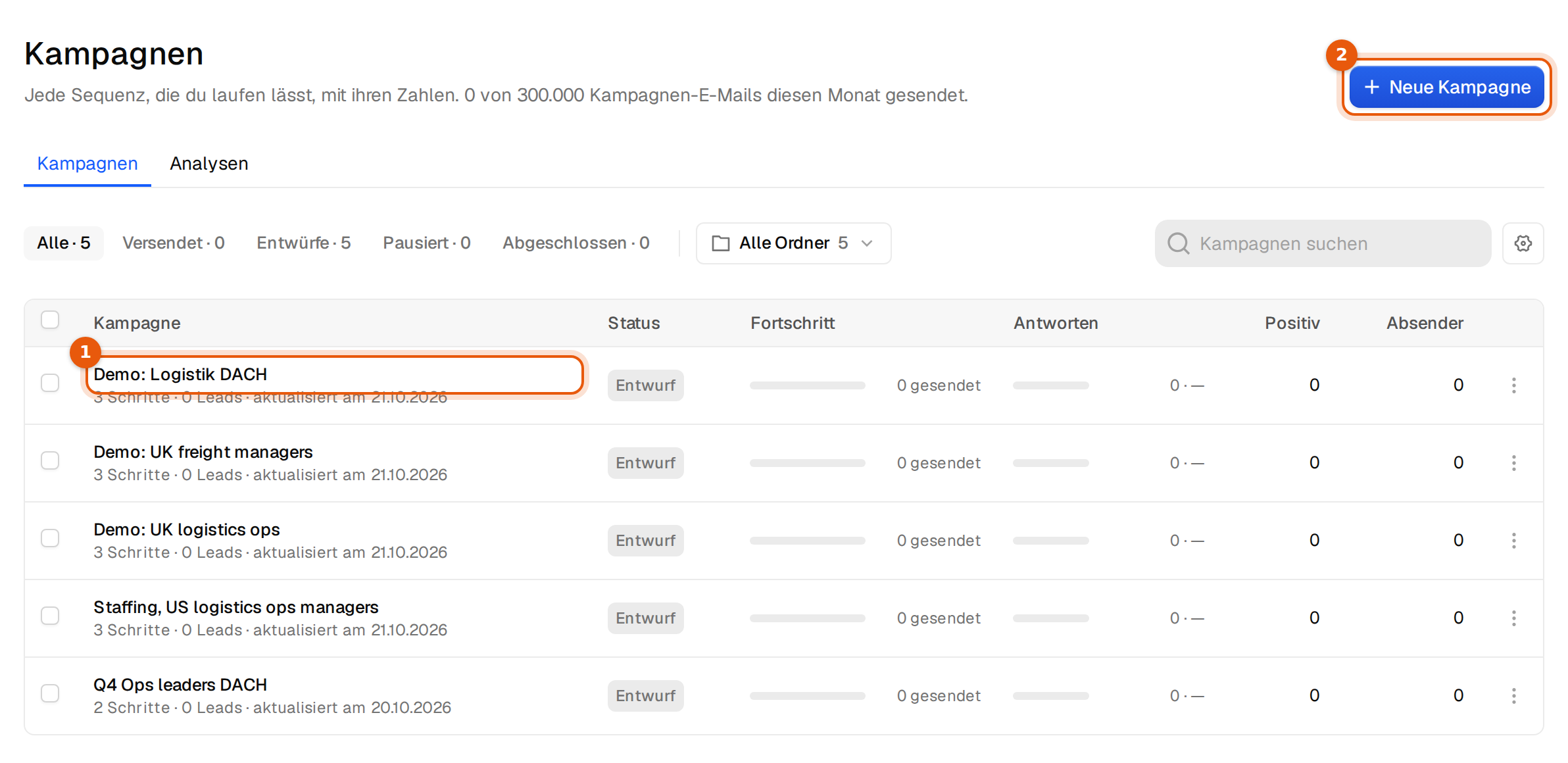Image resolution: width=1568 pixels, height=763 pixels.
Task: Click the folder icon beside Alle Ordner
Action: (721, 243)
